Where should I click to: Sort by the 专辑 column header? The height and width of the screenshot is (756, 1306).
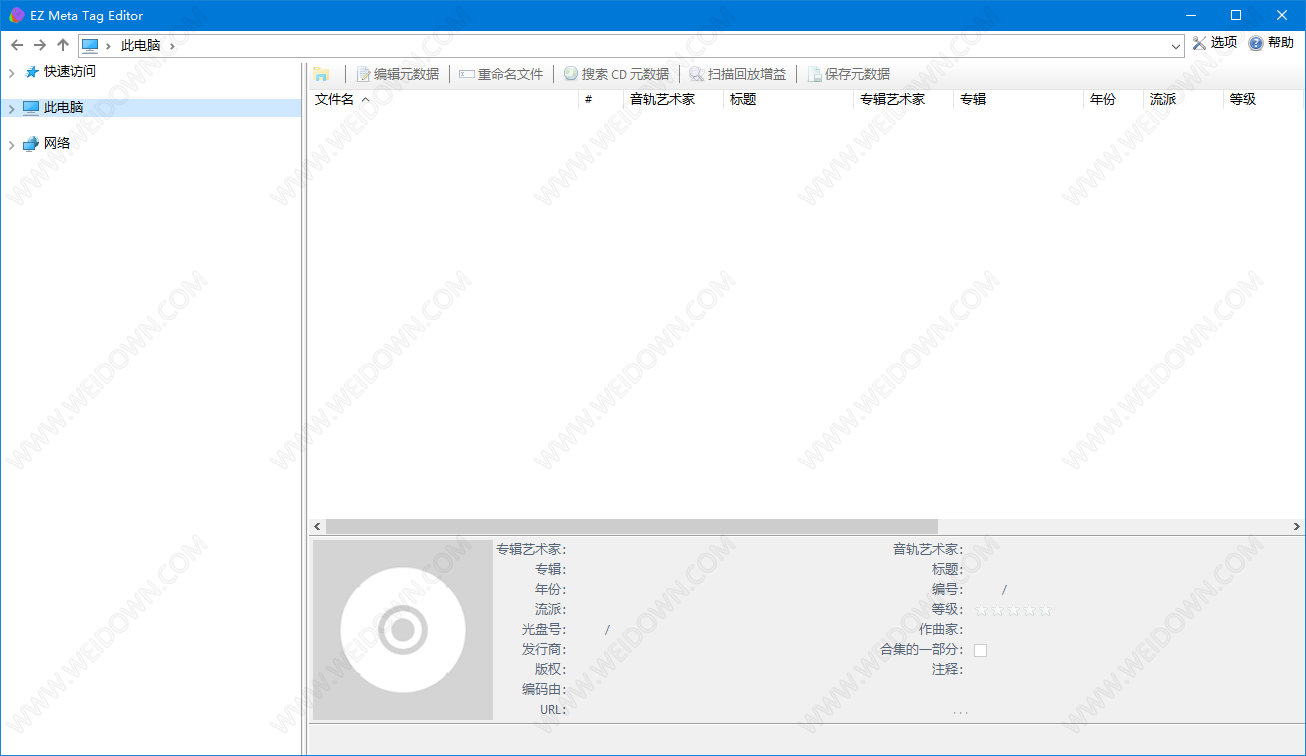pyautogui.click(x=1018, y=100)
